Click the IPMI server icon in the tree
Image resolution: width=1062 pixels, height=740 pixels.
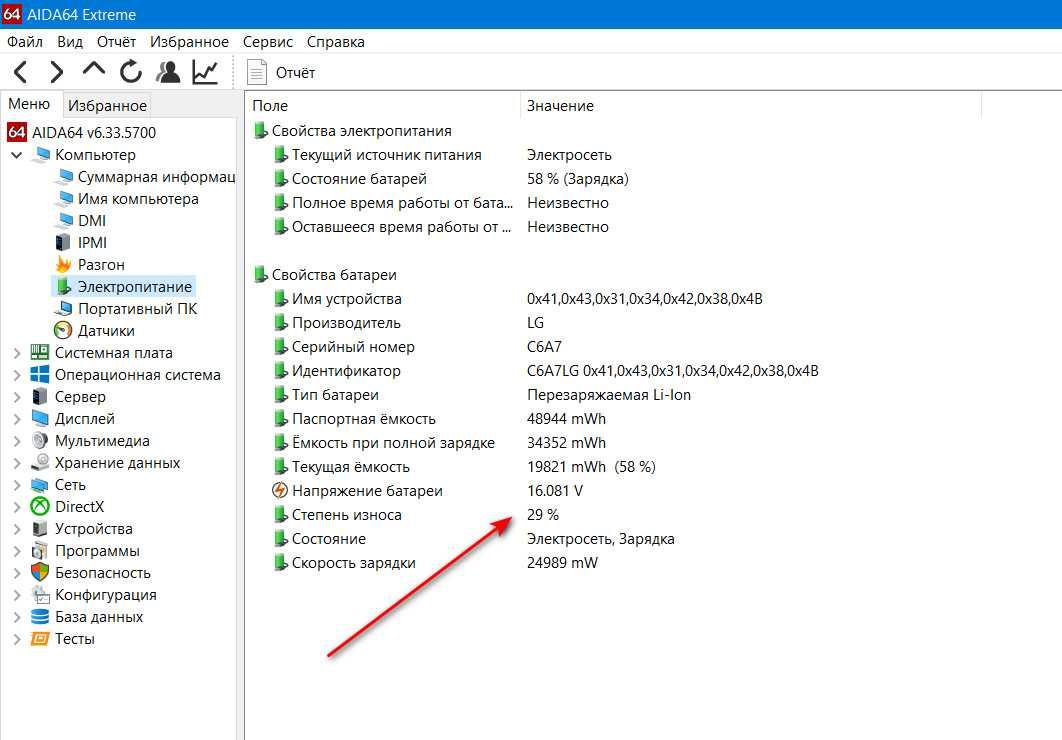tap(63, 242)
